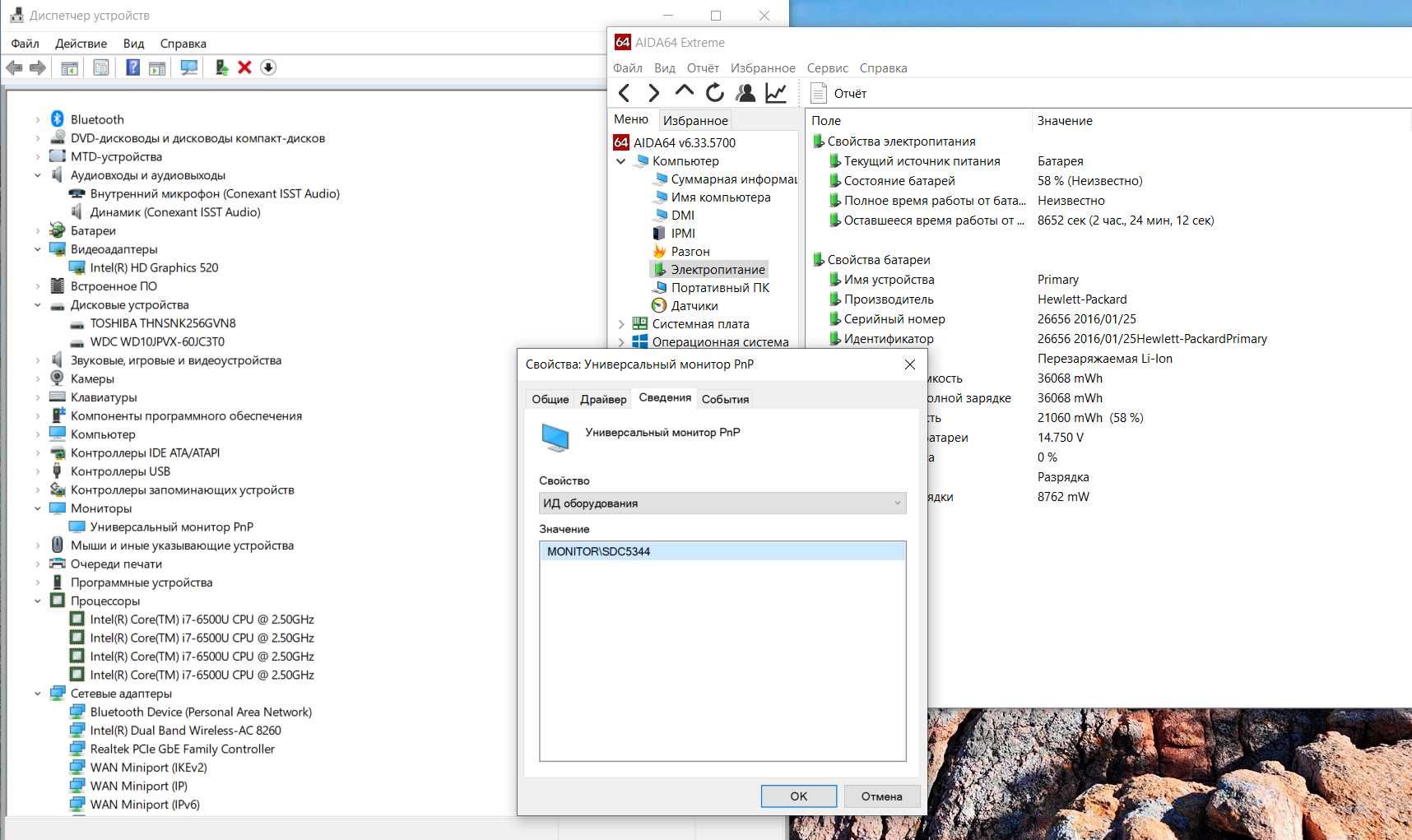
Task: Click Значение column header in AIDA64
Action: tap(1220, 120)
